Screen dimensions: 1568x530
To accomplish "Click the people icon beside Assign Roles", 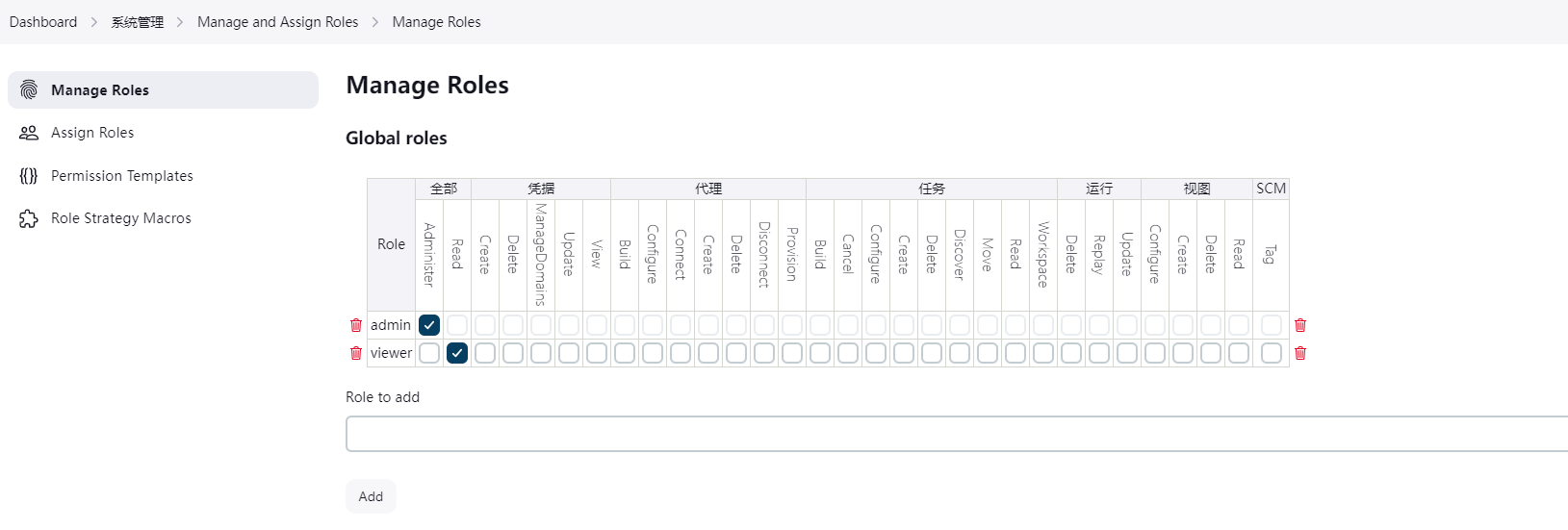I will pos(29,133).
